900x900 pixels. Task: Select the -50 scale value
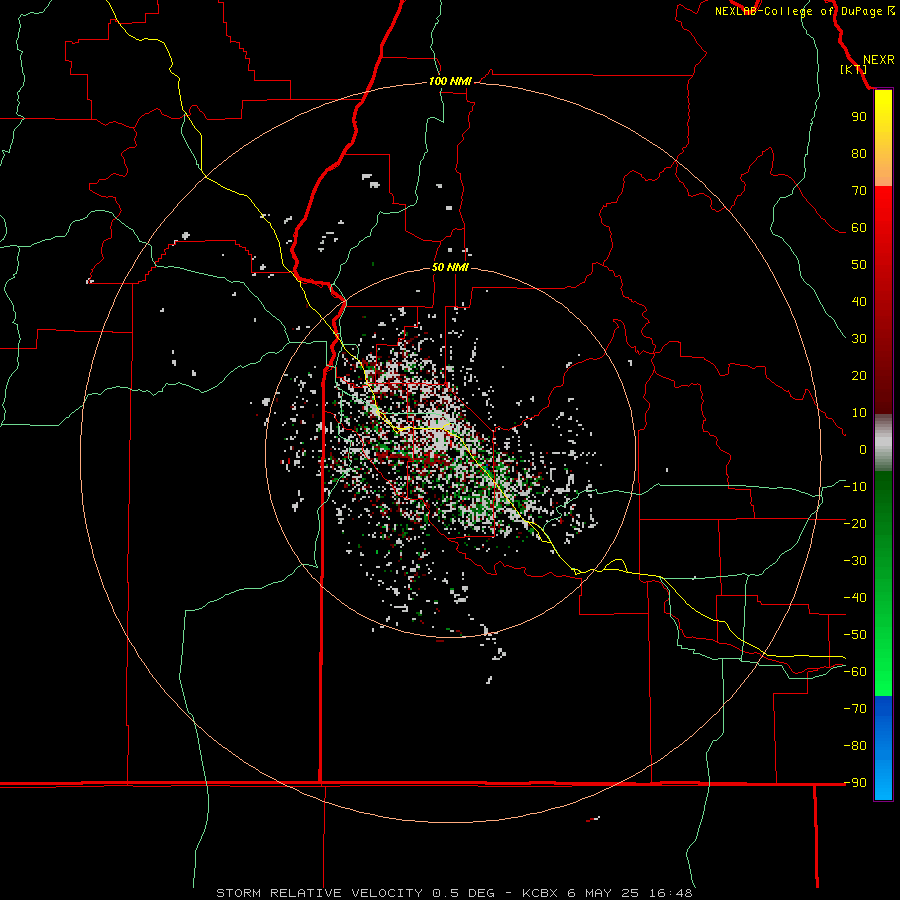[855, 635]
